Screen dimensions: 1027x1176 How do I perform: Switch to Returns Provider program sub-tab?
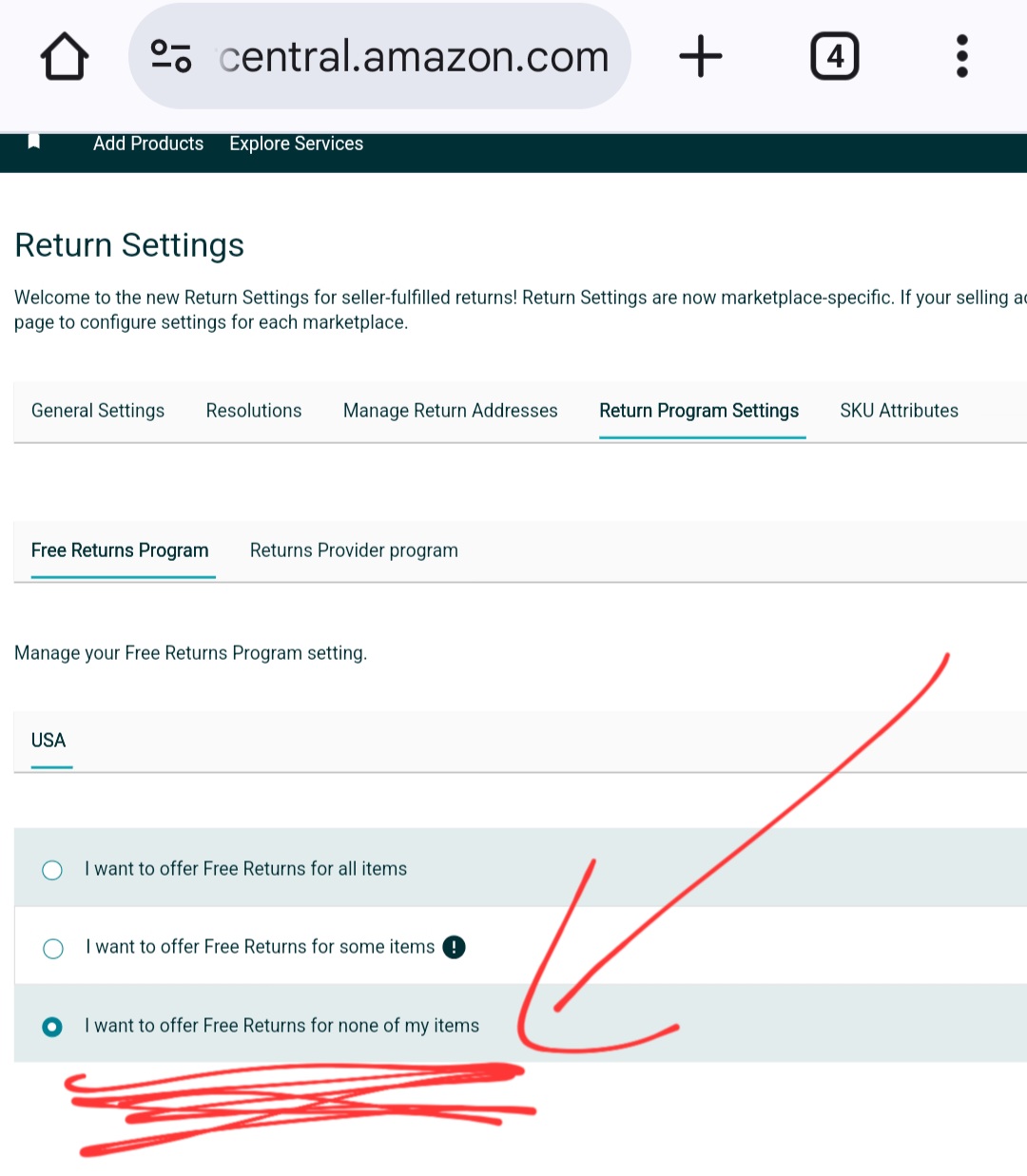click(x=354, y=550)
